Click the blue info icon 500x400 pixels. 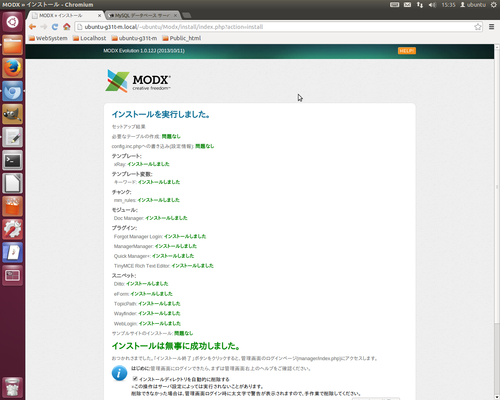(x=119, y=373)
